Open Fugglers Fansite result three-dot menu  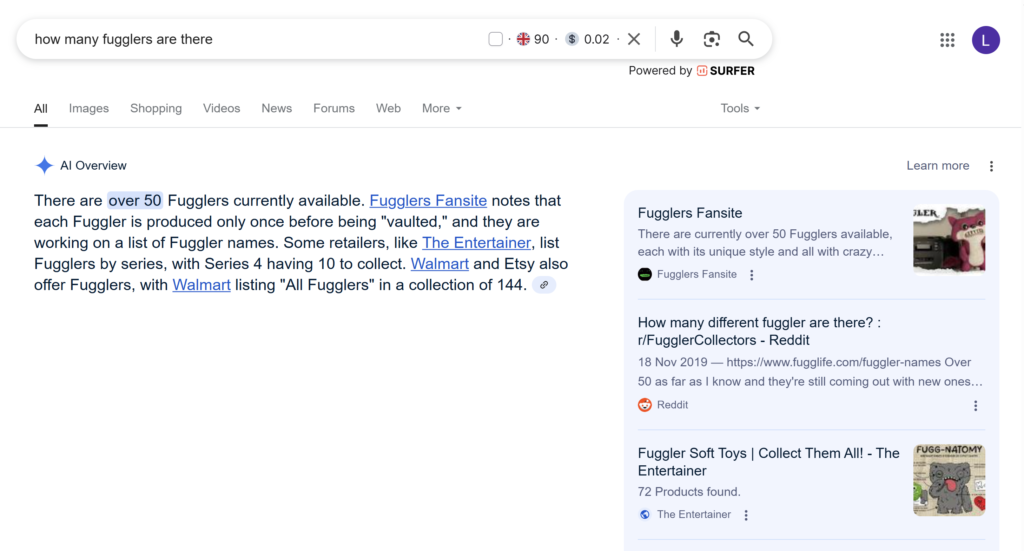point(752,275)
